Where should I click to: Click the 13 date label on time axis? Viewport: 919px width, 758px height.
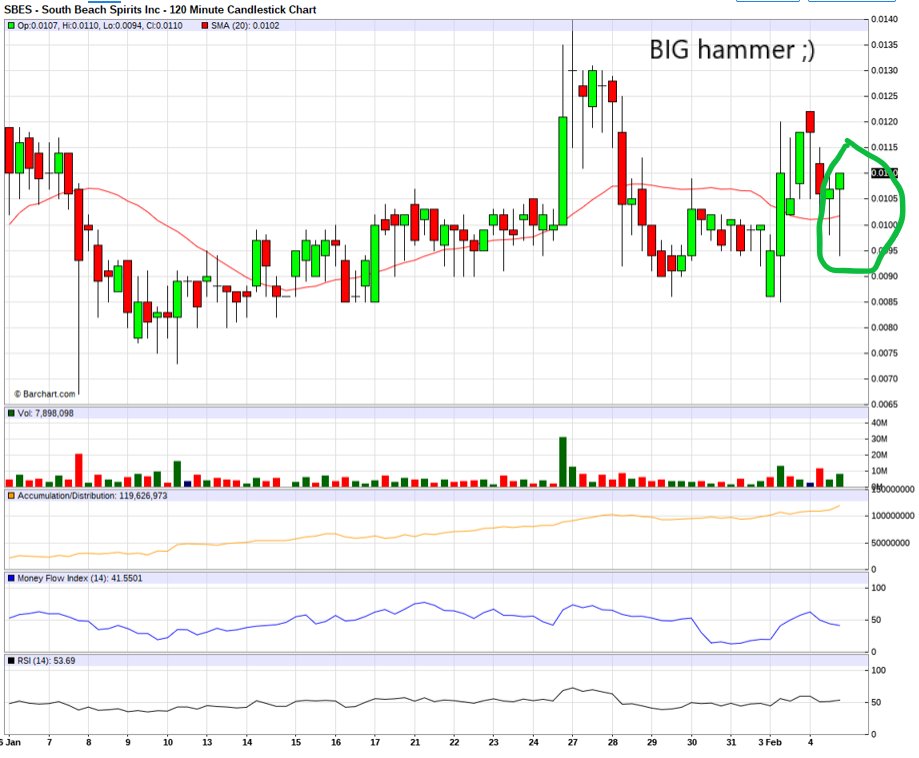[207, 742]
